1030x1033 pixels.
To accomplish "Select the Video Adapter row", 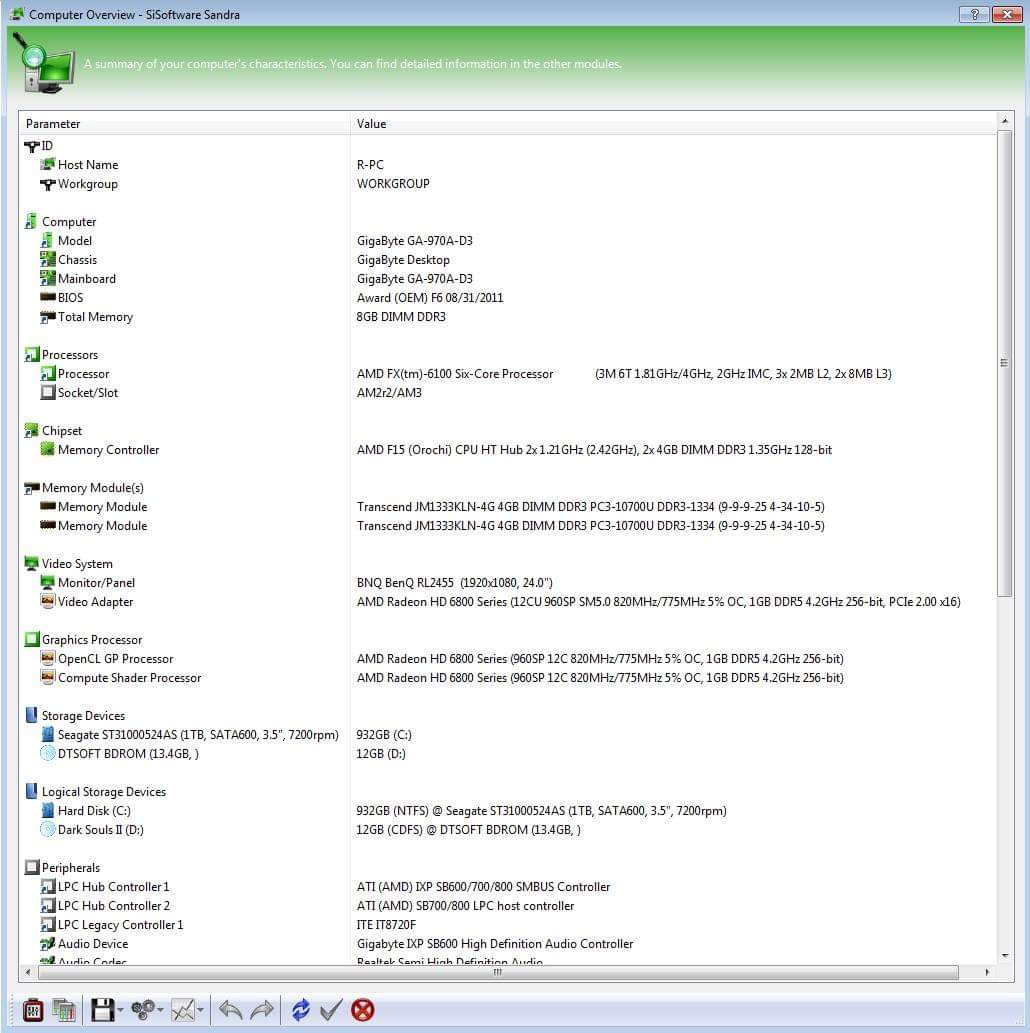I will 95,602.
